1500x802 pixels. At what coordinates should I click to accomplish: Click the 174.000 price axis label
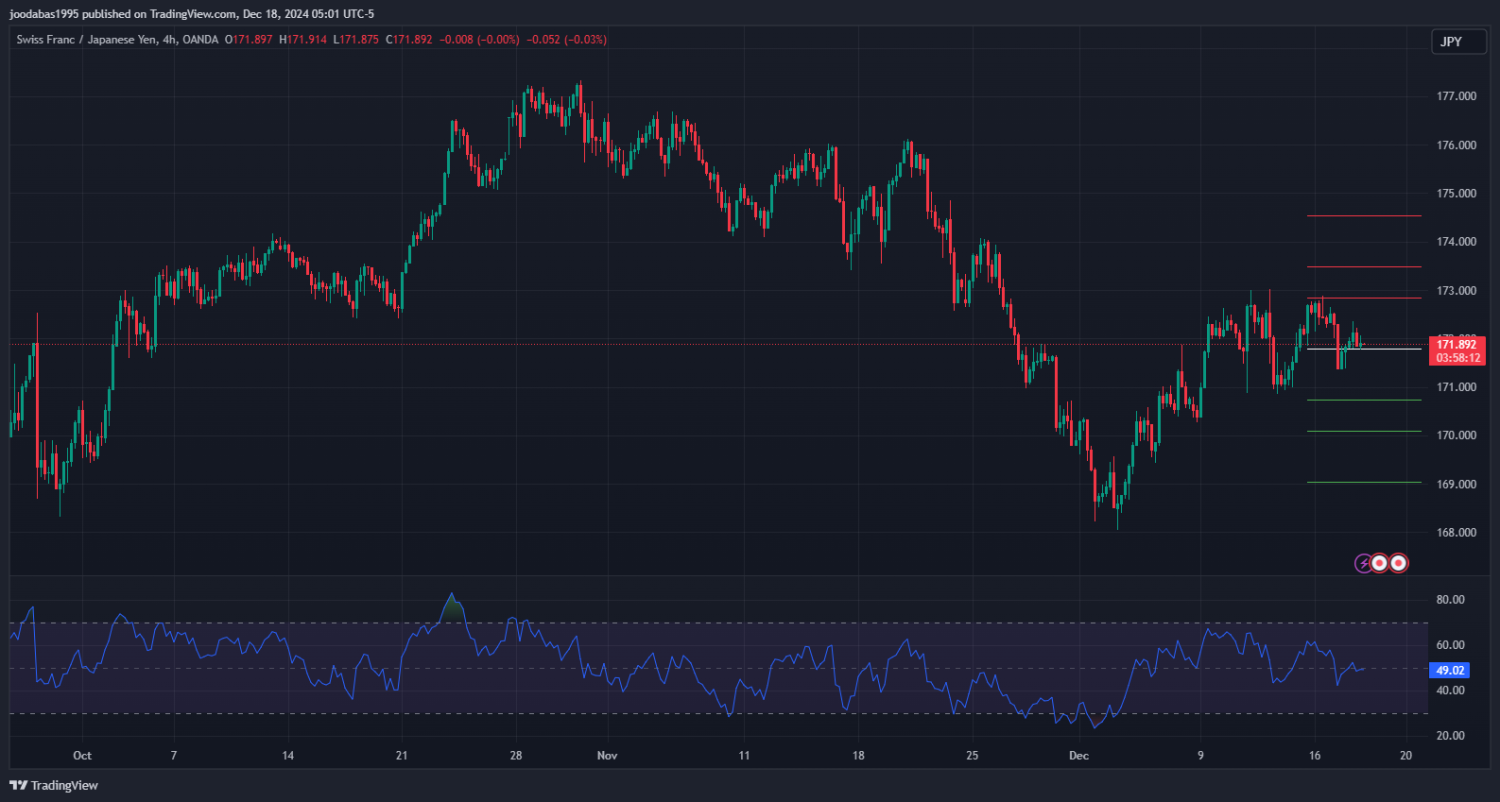click(x=1456, y=242)
